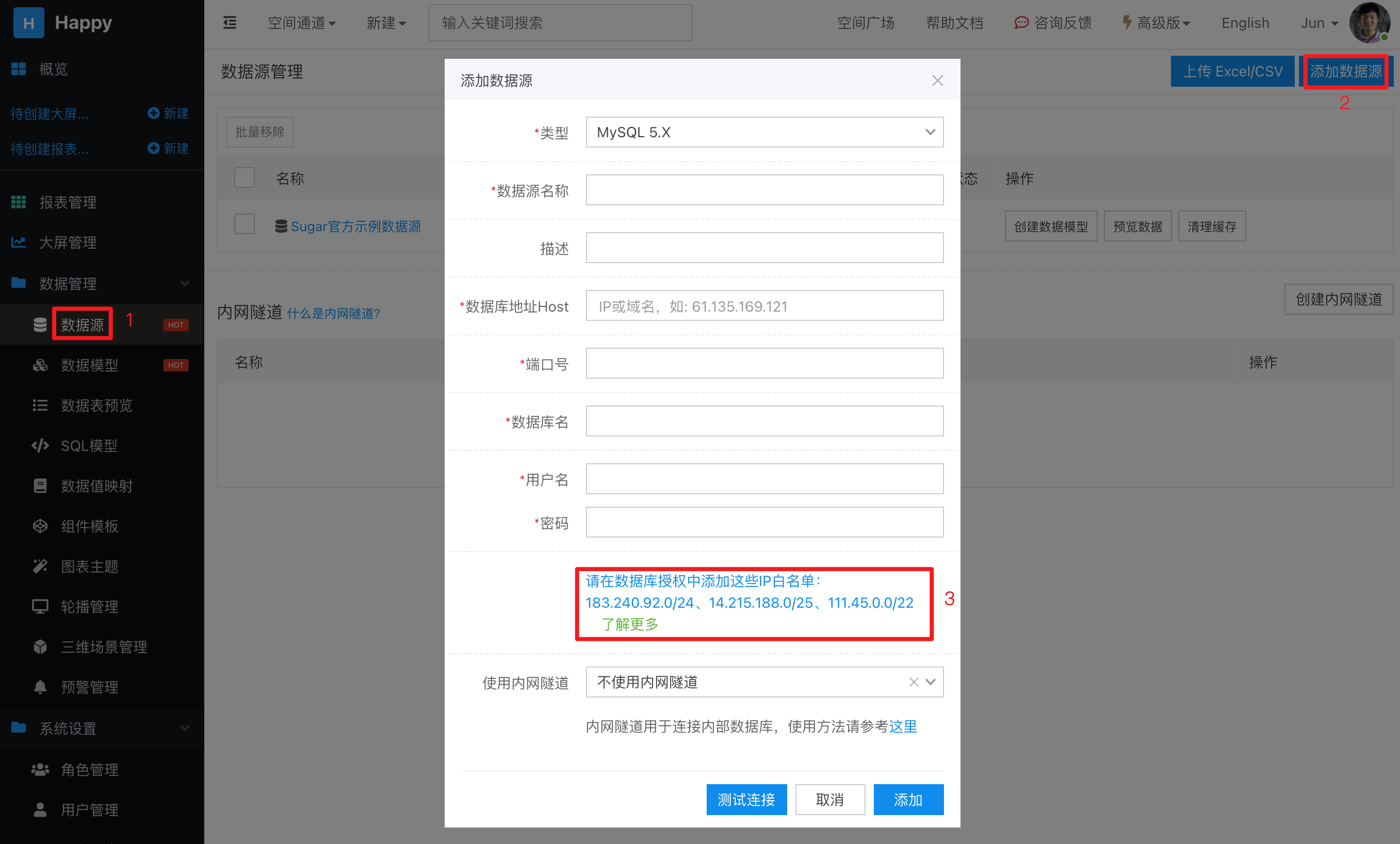Image resolution: width=1400 pixels, height=844 pixels.
Task: Click the 测试连接 button
Action: (746, 800)
